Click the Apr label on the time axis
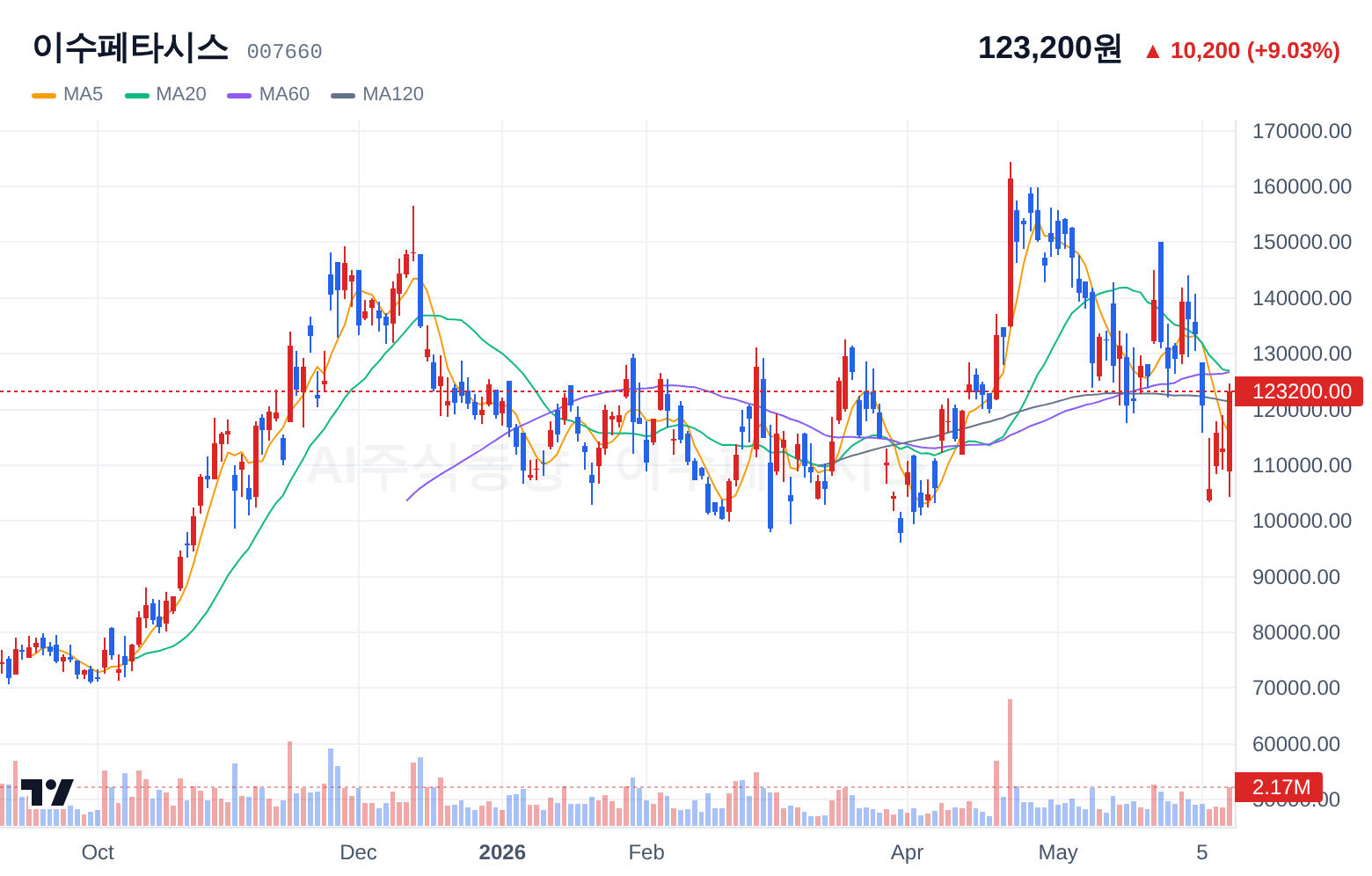 click(x=907, y=852)
